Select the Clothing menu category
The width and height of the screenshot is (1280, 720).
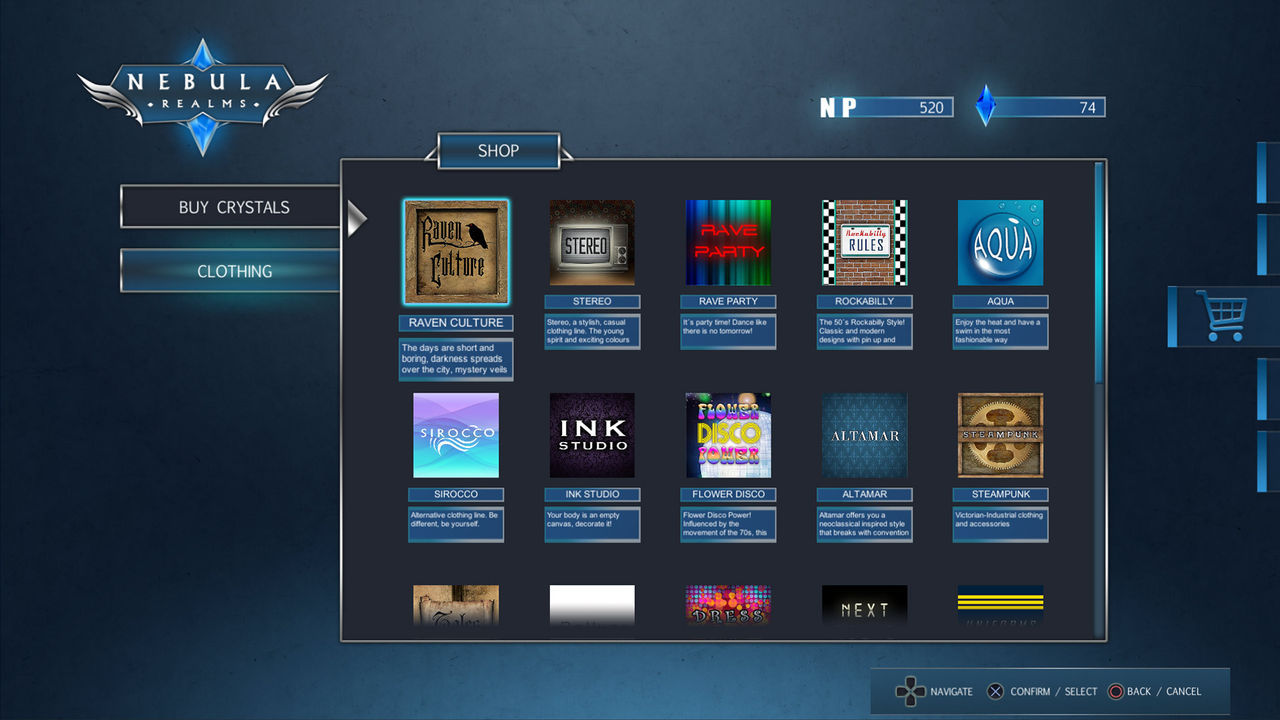[x=233, y=271]
